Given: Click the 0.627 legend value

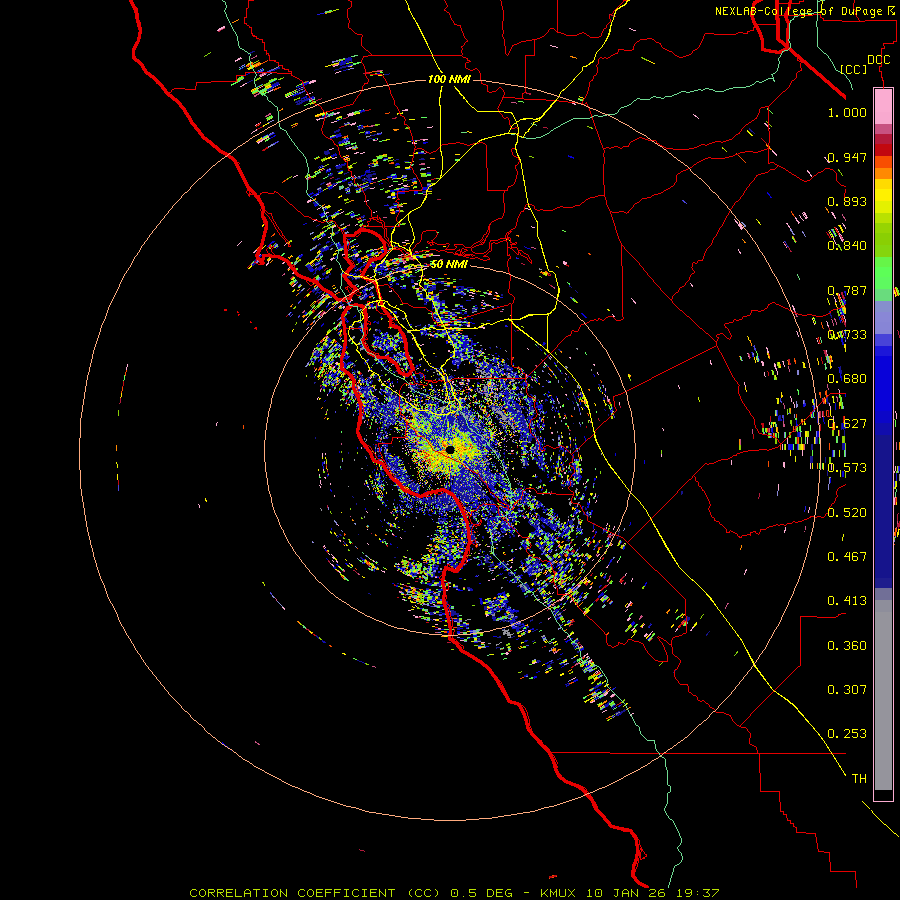Looking at the screenshot, I should 847,424.
